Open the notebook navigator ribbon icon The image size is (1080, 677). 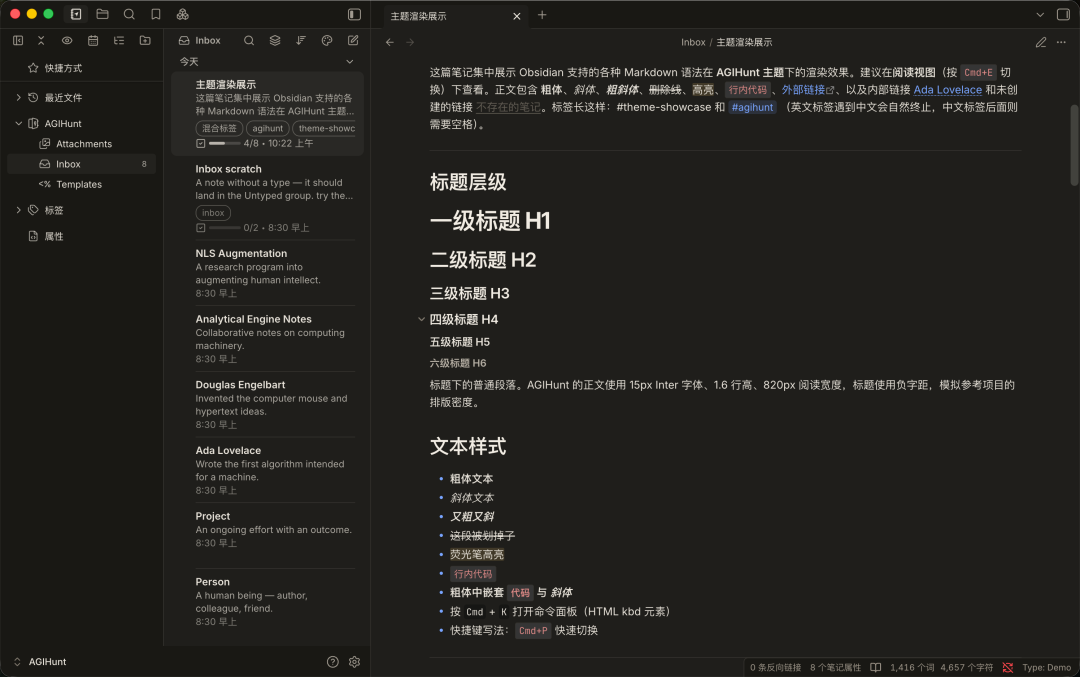[76, 14]
